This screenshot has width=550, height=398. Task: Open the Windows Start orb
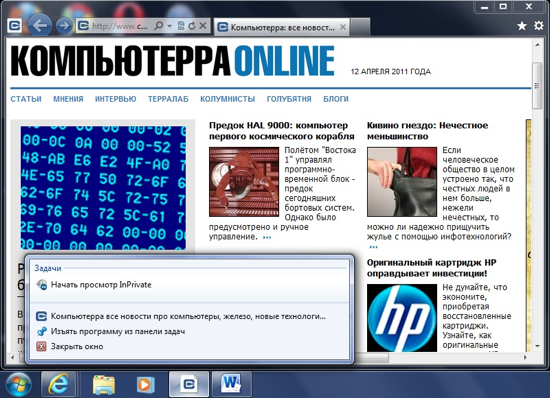(x=18, y=385)
